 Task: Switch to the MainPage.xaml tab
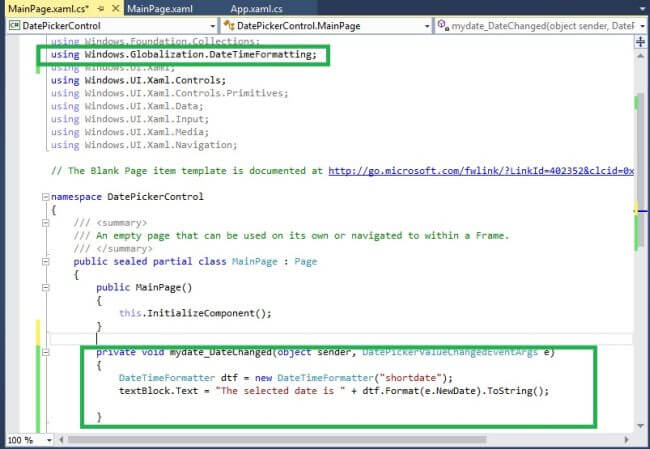pos(160,9)
